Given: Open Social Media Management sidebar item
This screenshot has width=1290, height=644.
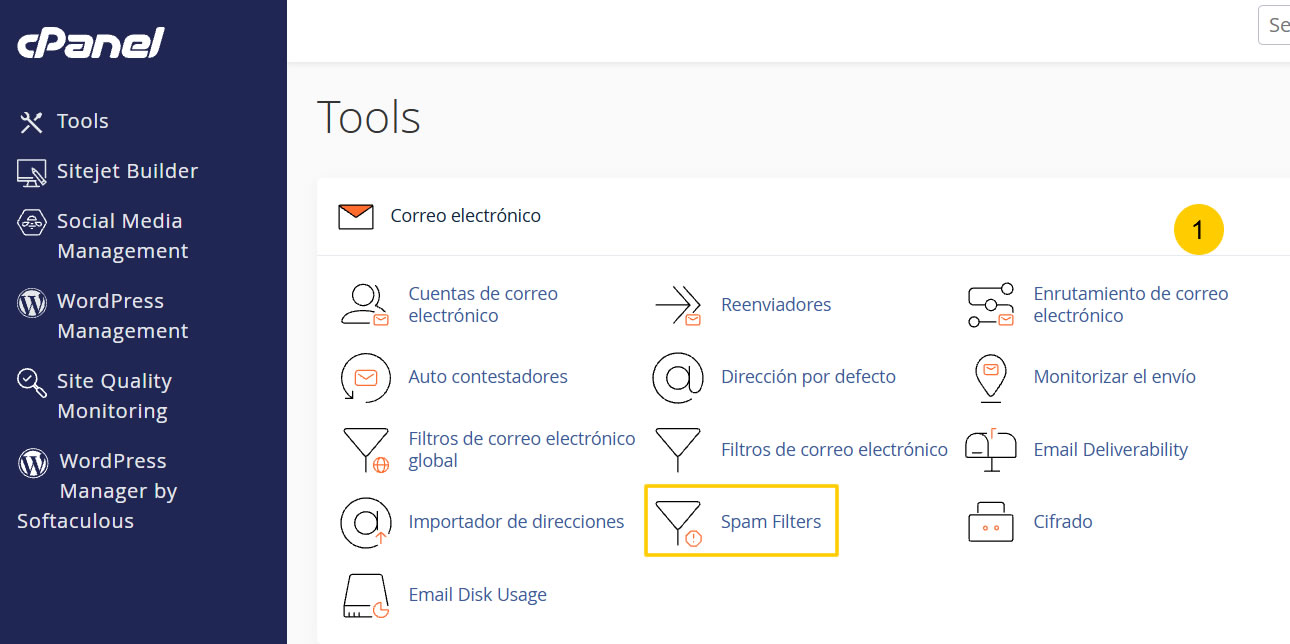Looking at the screenshot, I should [102, 236].
